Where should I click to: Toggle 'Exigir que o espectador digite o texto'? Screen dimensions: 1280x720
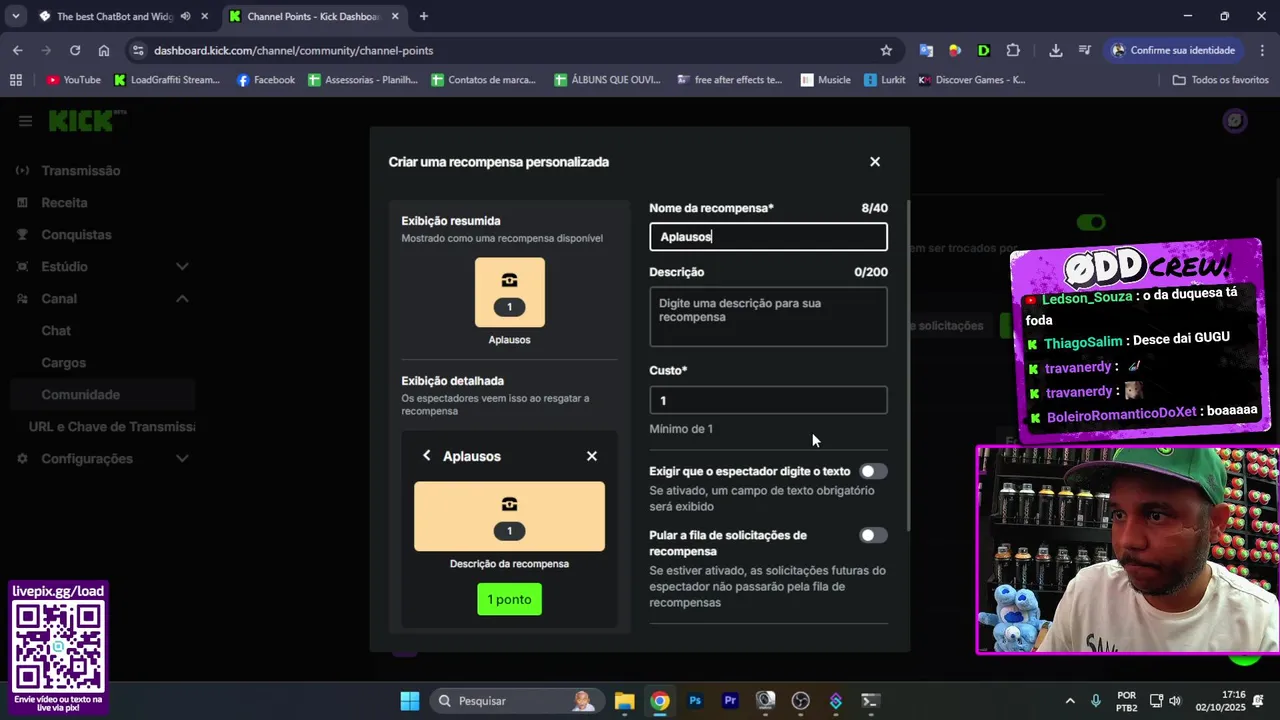[873, 471]
